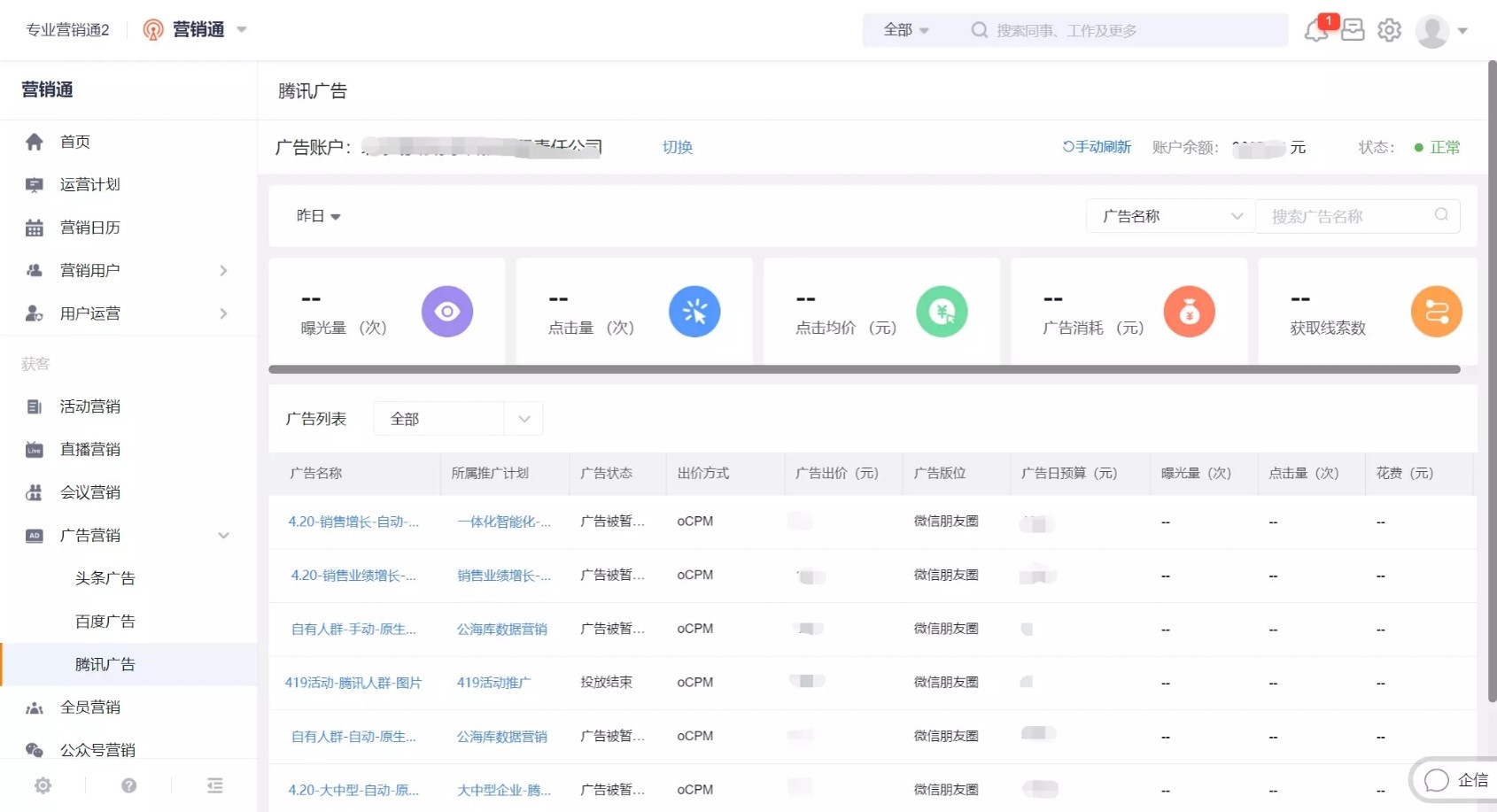This screenshot has height=812, width=1497.
Task: Open the 昨日 date range dropdown
Action: click(318, 216)
